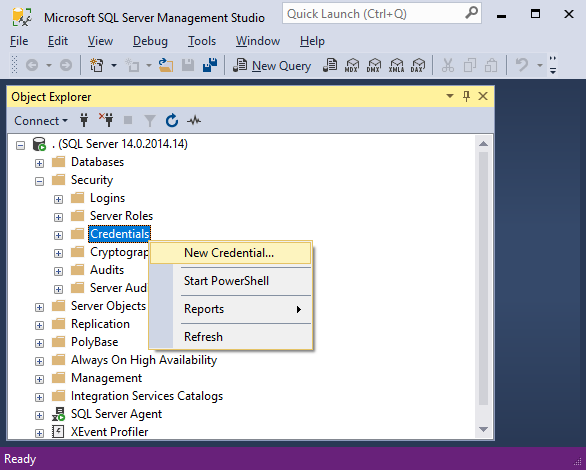Open the Debug menu
Viewport: 586px width, 470px height.
150,41
